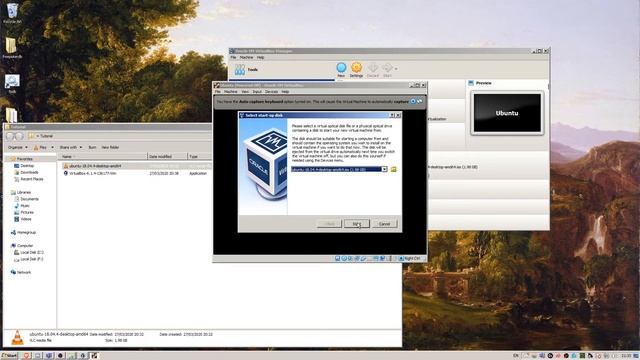Click hard disk activity icon in VM status bar
Image resolution: width=640 pixels, height=360 pixels.
click(338, 258)
